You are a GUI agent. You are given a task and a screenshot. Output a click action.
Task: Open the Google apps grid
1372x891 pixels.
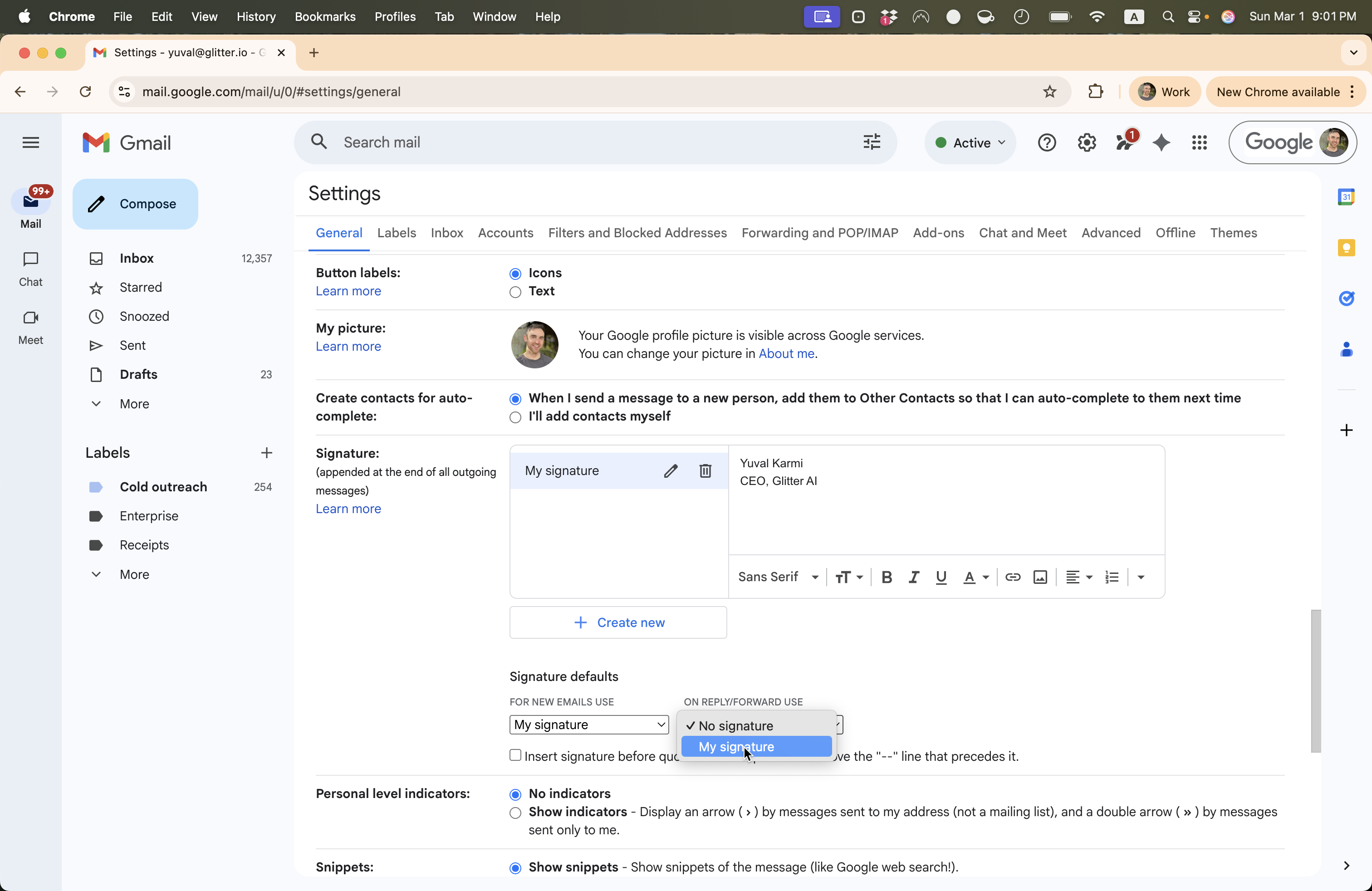(x=1200, y=142)
